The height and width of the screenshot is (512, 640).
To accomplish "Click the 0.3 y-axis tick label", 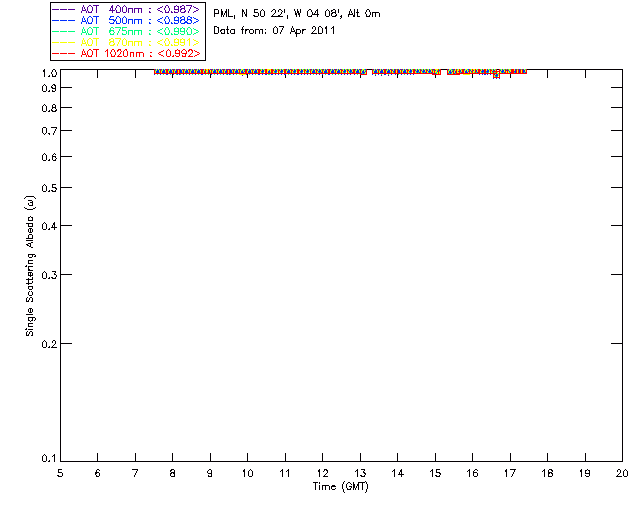I will click(49, 275).
